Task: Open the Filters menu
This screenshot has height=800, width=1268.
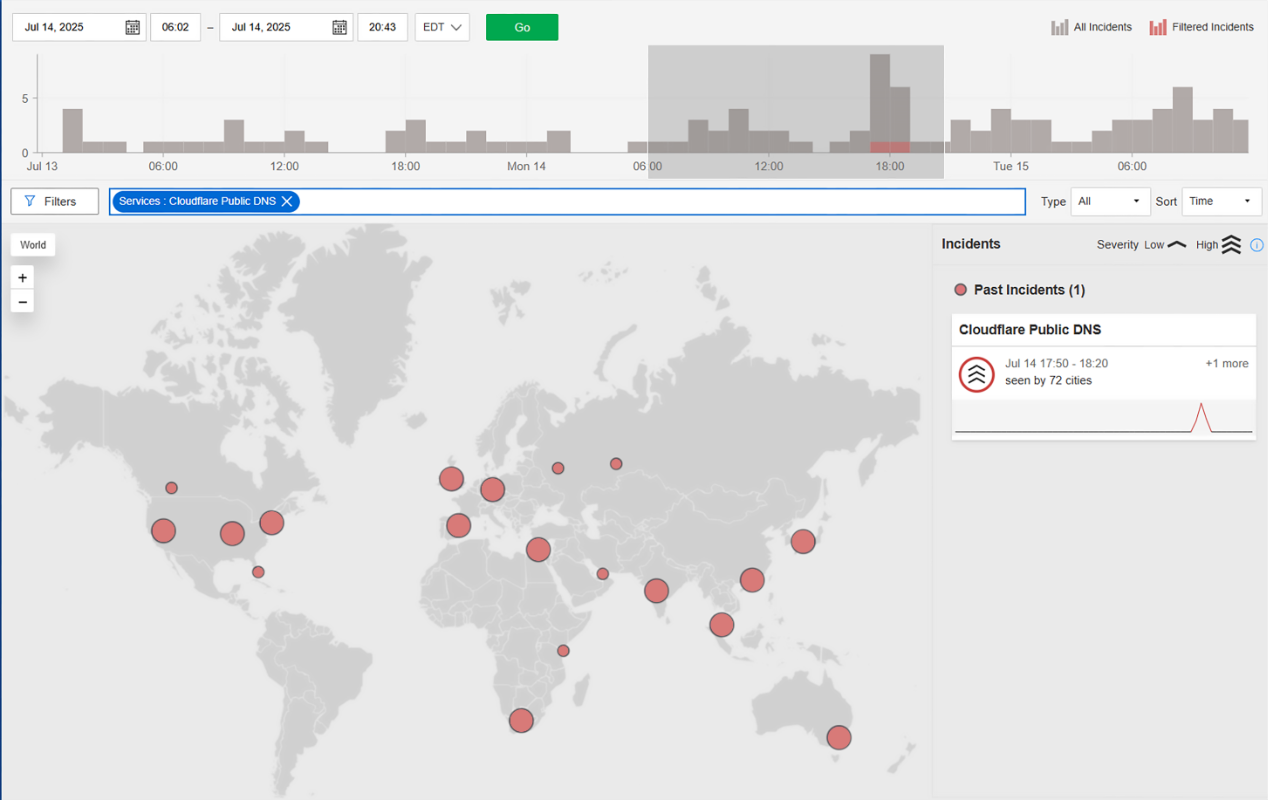Action: pos(54,202)
